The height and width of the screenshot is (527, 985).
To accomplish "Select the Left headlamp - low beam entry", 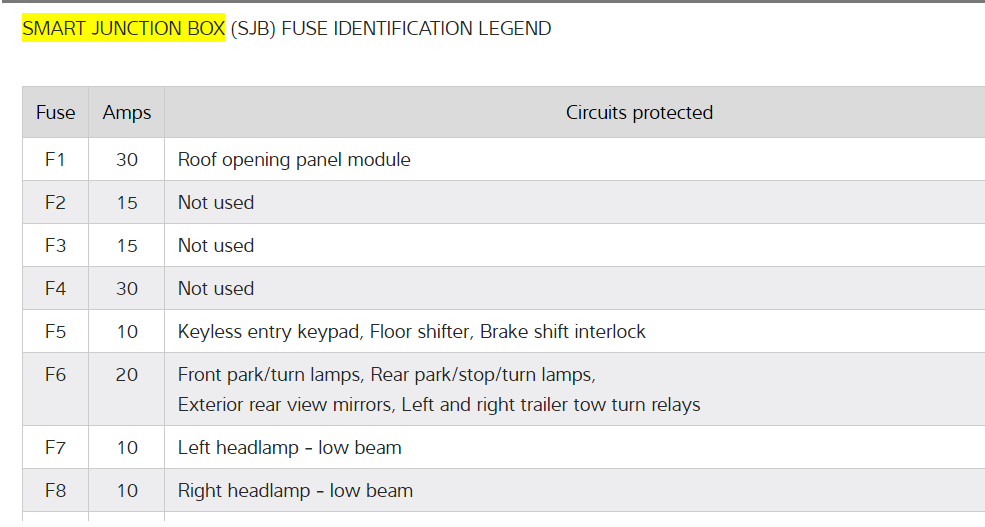I will click(x=289, y=448).
